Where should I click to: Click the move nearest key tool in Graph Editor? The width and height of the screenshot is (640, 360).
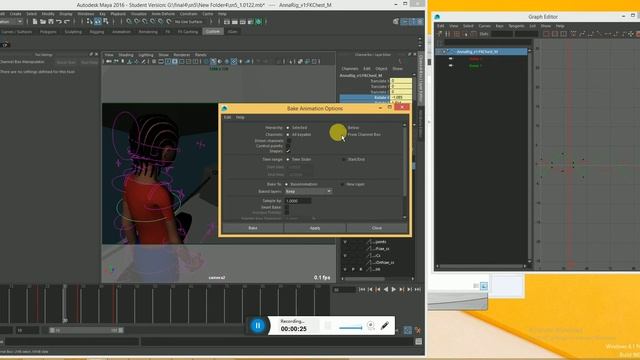click(x=440, y=34)
